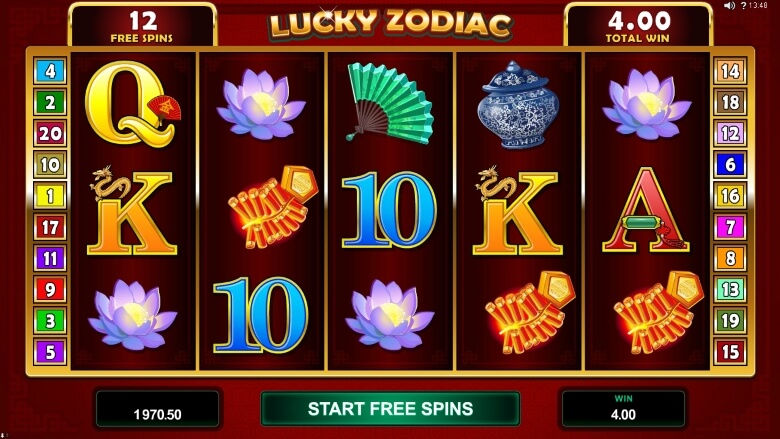Mute sound with the speaker icon
Viewport: 780px width, 439px height.
pyautogui.click(x=729, y=5)
